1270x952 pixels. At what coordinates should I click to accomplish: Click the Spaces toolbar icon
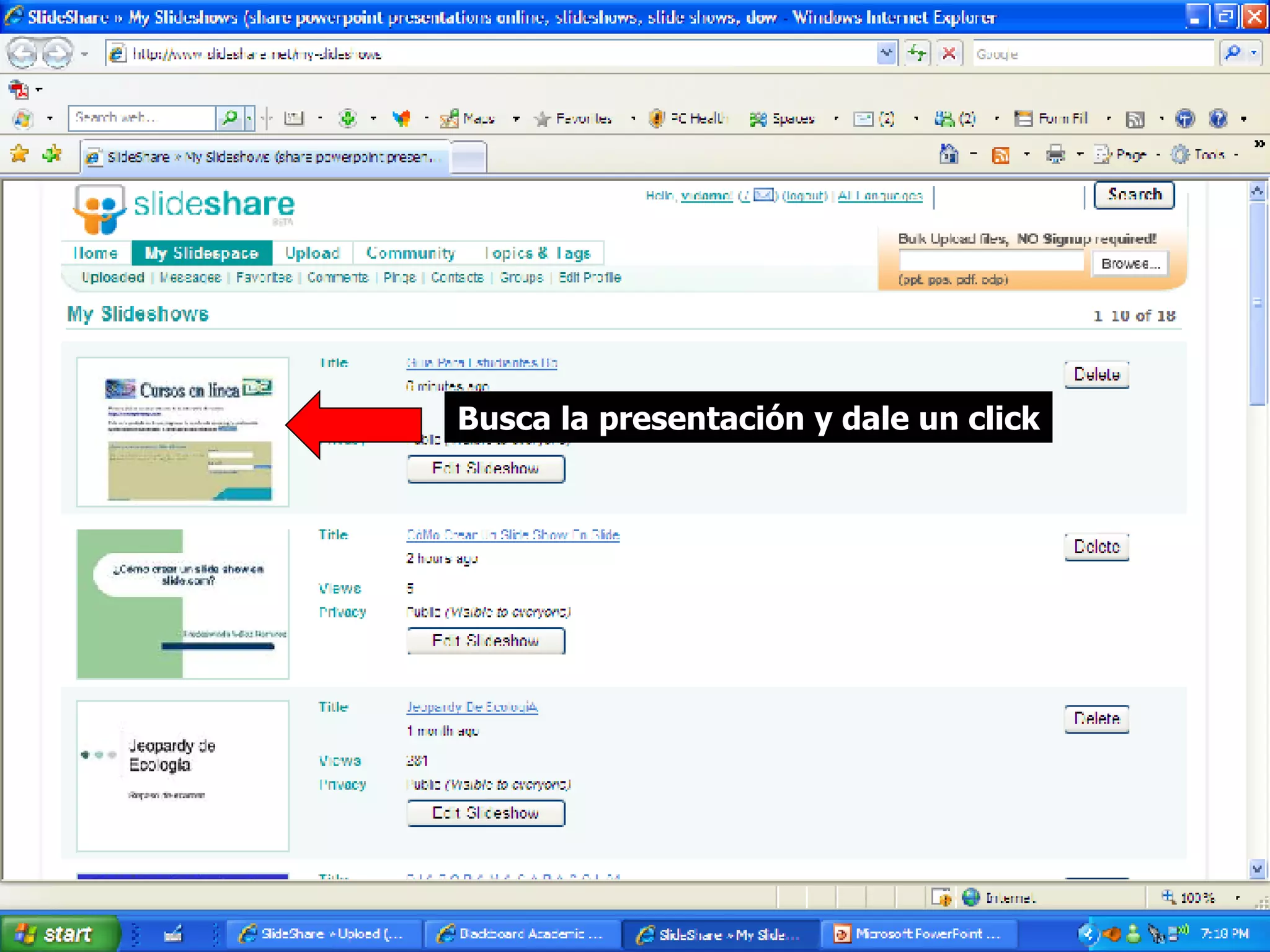point(758,118)
